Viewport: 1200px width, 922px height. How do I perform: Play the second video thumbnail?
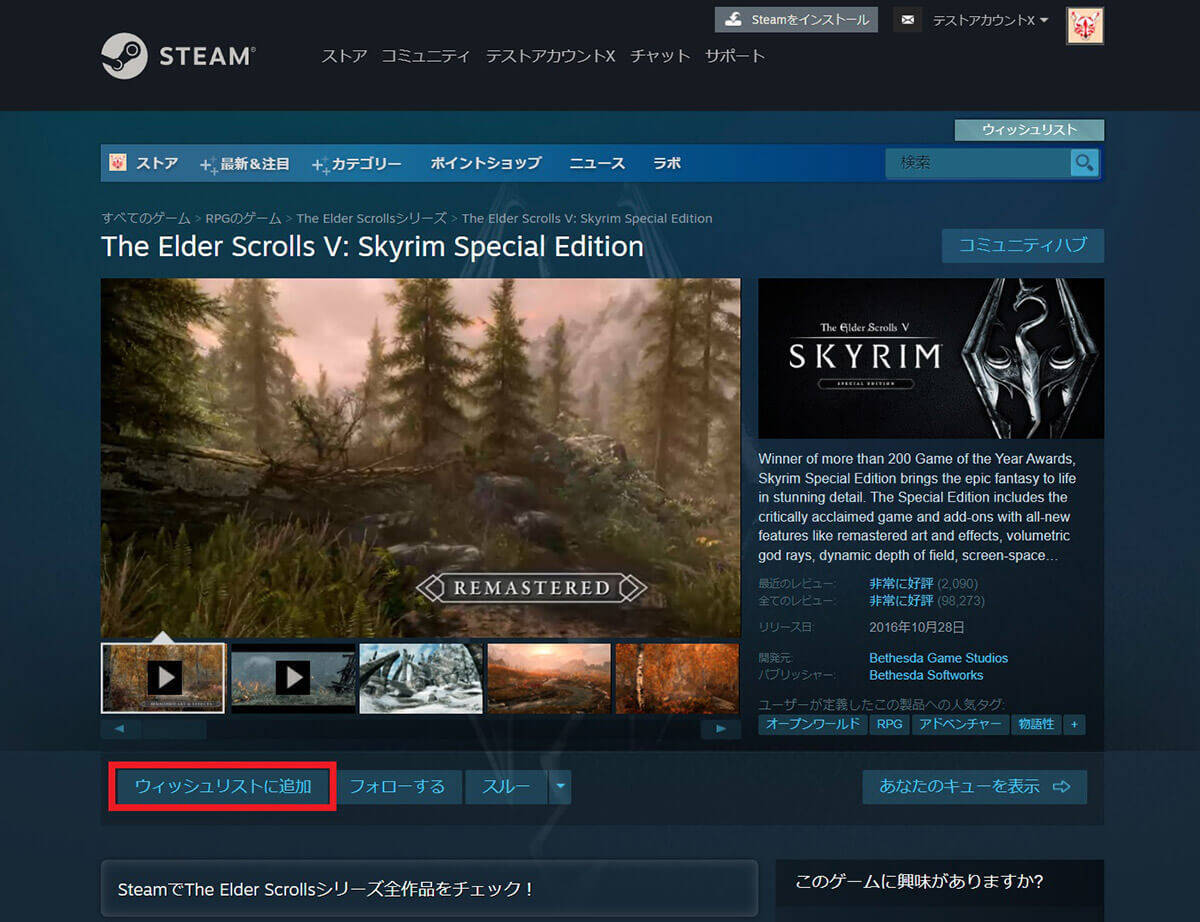click(292, 677)
